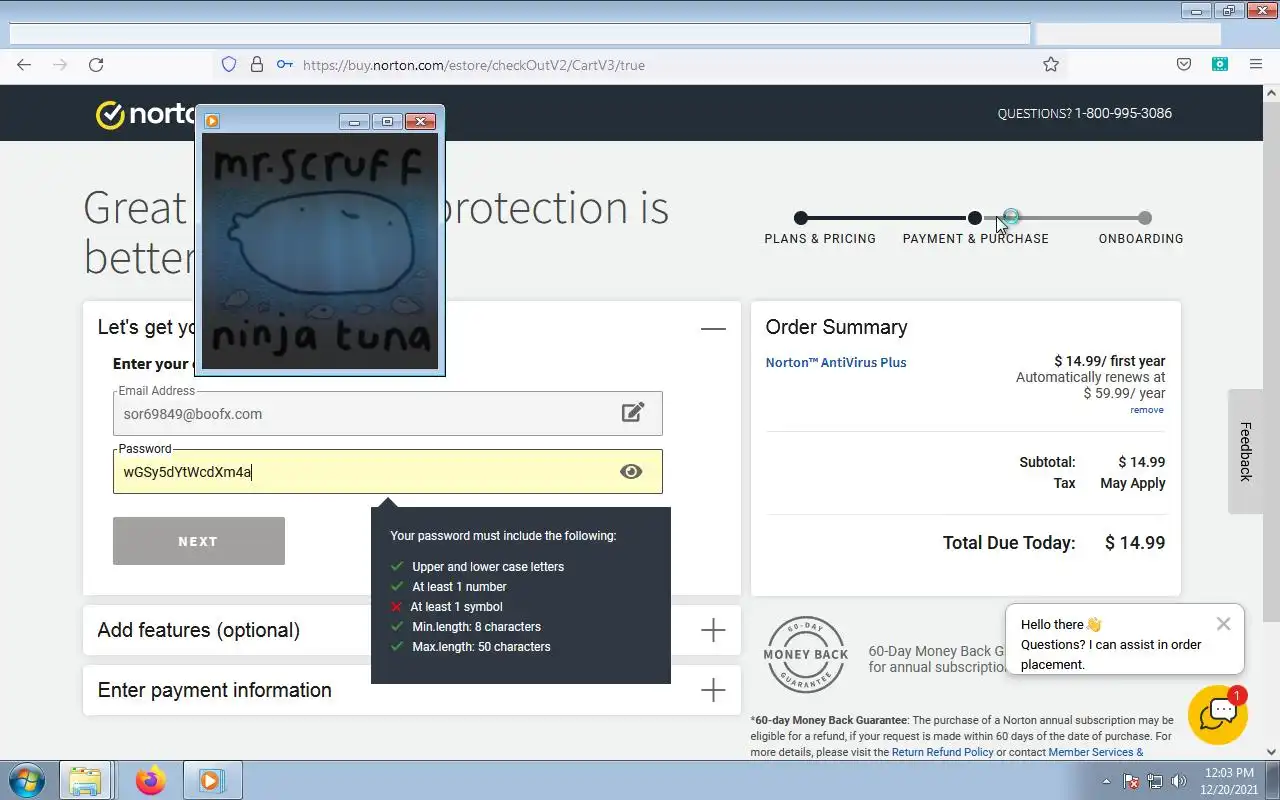
Task: Maximize the small media player window
Action: 387,121
